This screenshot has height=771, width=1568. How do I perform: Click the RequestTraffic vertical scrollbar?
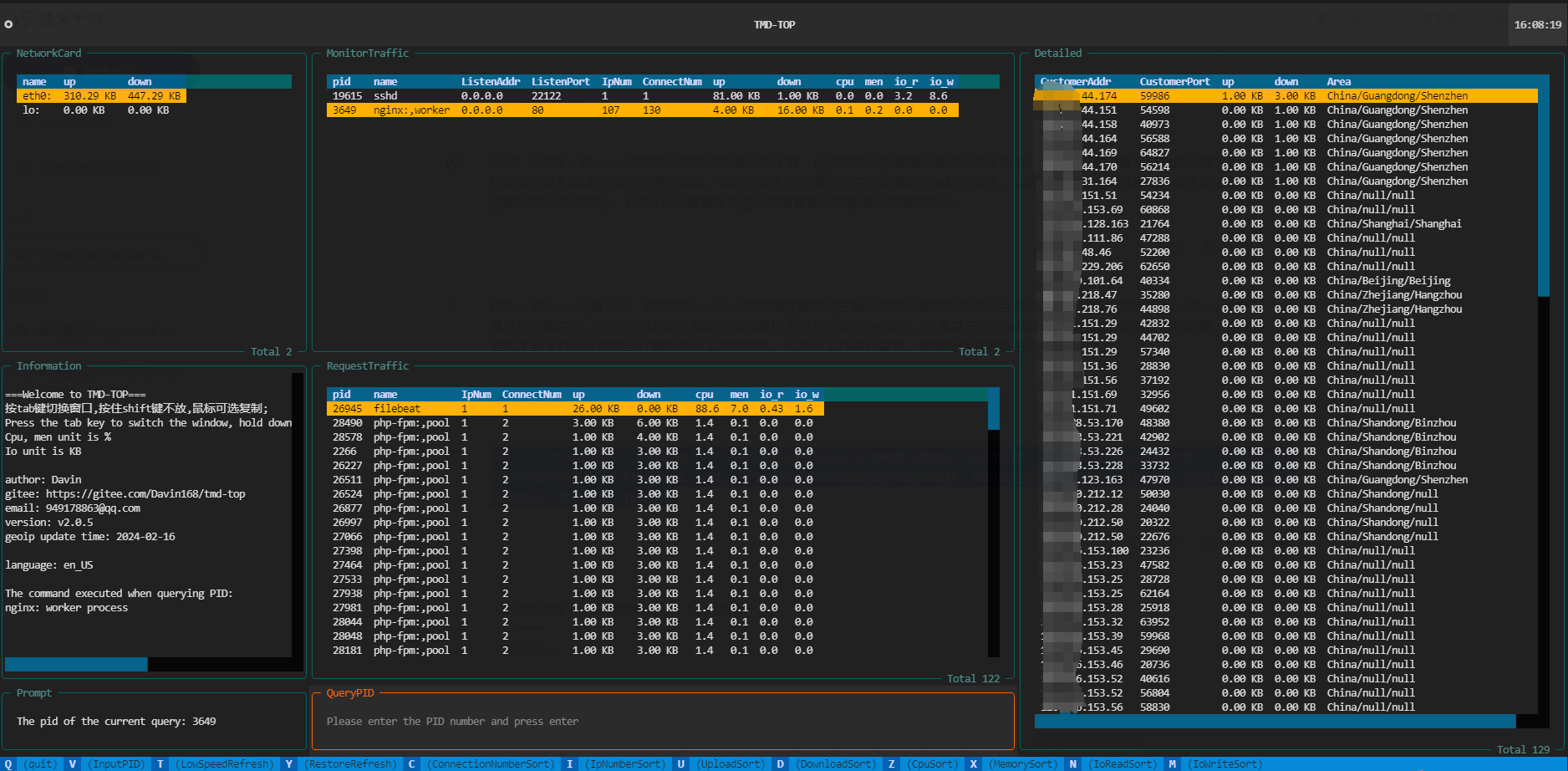pos(994,523)
